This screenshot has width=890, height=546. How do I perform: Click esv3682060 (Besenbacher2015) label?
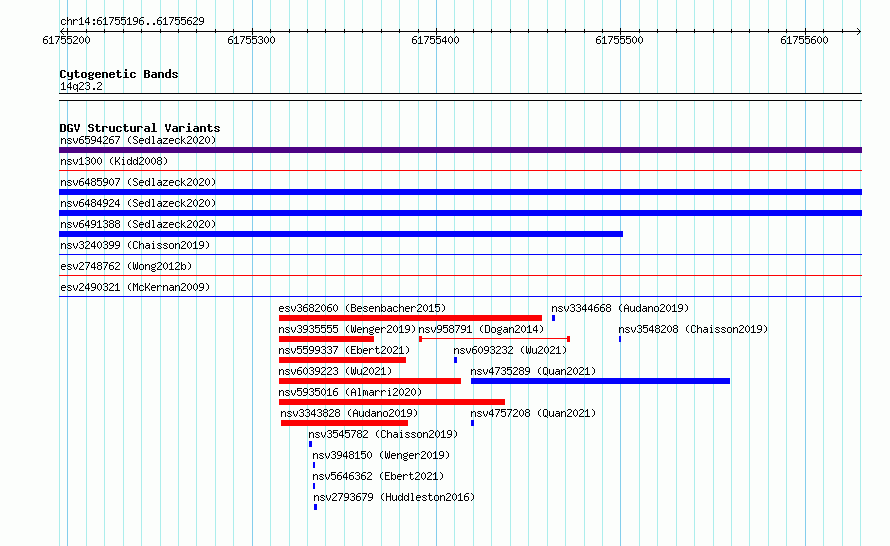point(362,308)
